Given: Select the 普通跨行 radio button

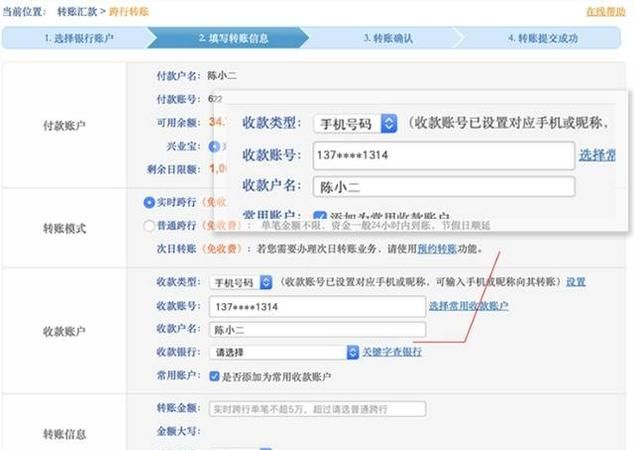Looking at the screenshot, I should point(149,225).
